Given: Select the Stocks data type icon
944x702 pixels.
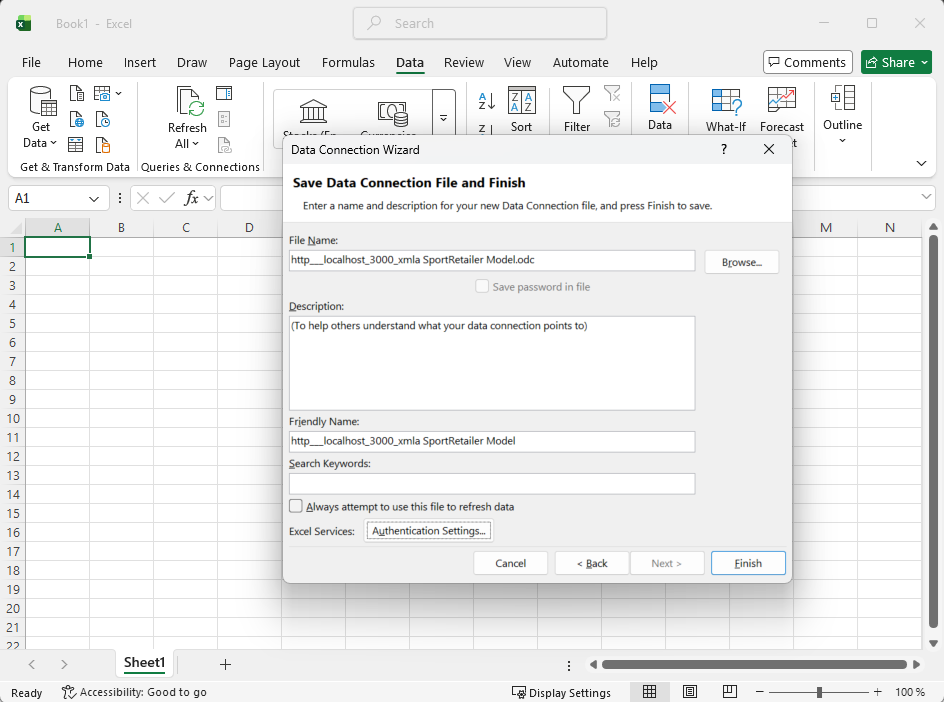Looking at the screenshot, I should (313, 112).
